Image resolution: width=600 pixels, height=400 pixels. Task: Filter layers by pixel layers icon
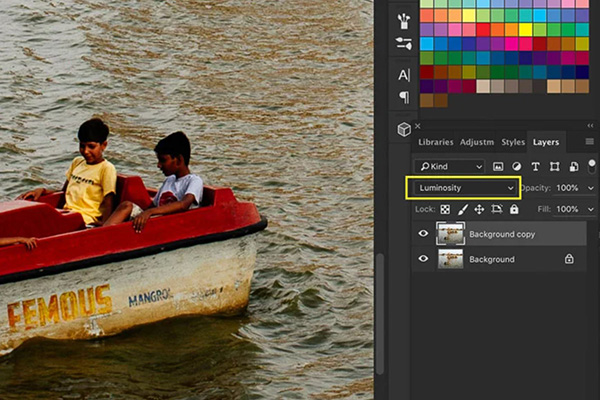498,166
